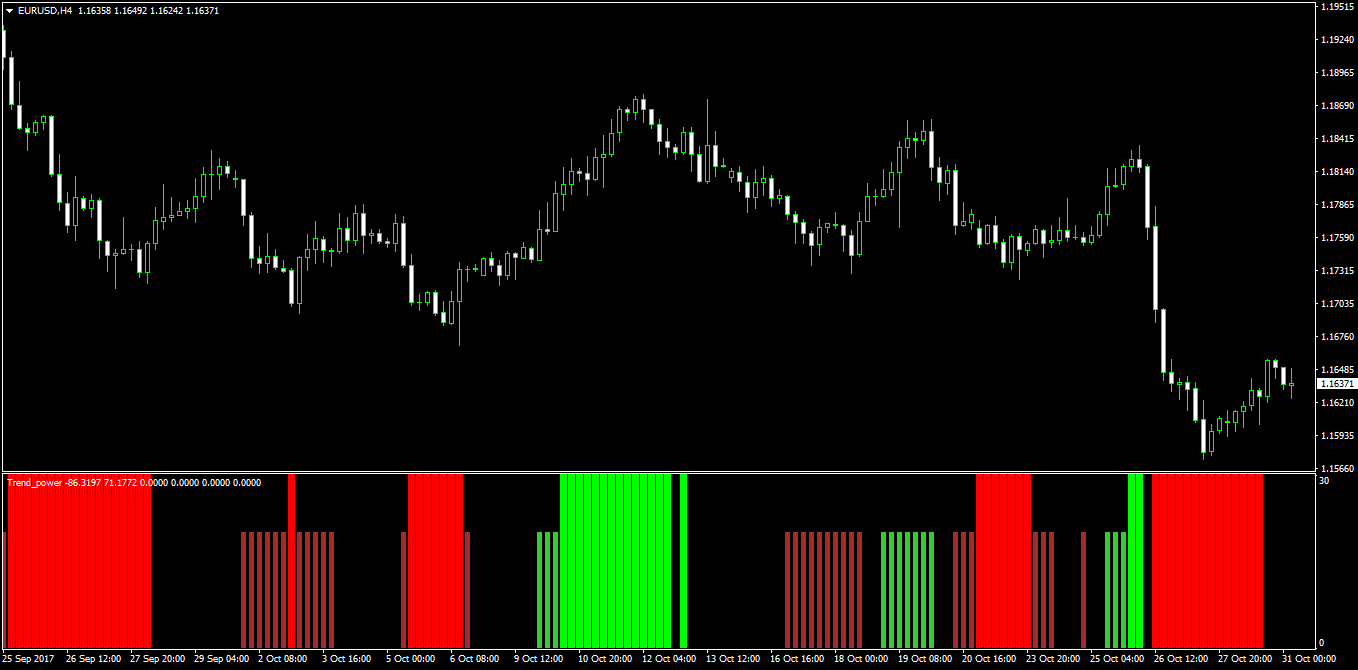
Task: Click the time label 9 Oct 12:00
Action: click(x=539, y=660)
